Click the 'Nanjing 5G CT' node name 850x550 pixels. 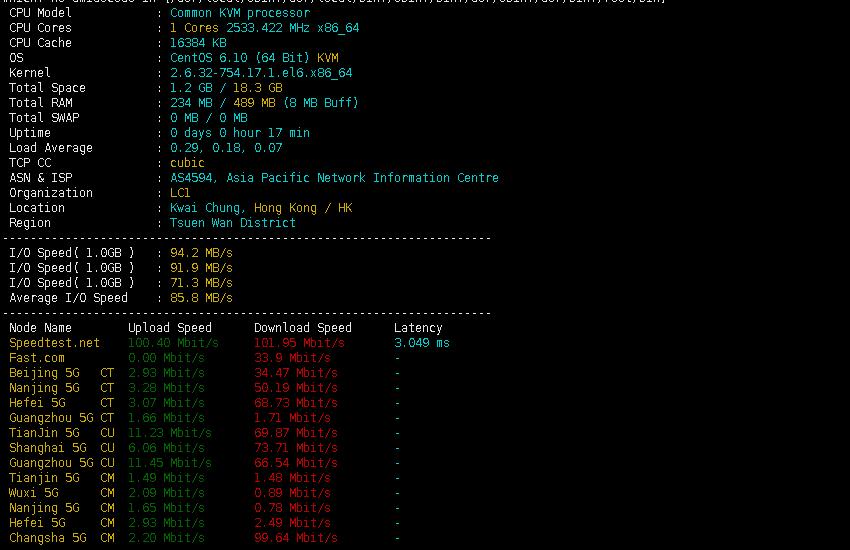coord(62,389)
